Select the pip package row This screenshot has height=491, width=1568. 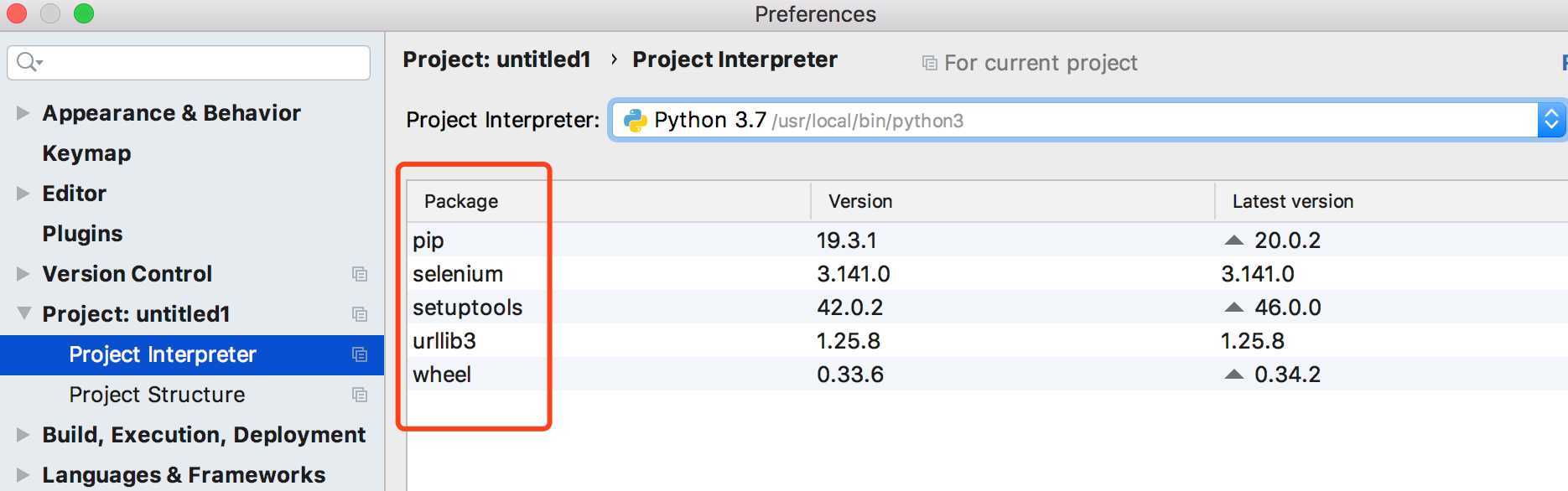(988, 240)
